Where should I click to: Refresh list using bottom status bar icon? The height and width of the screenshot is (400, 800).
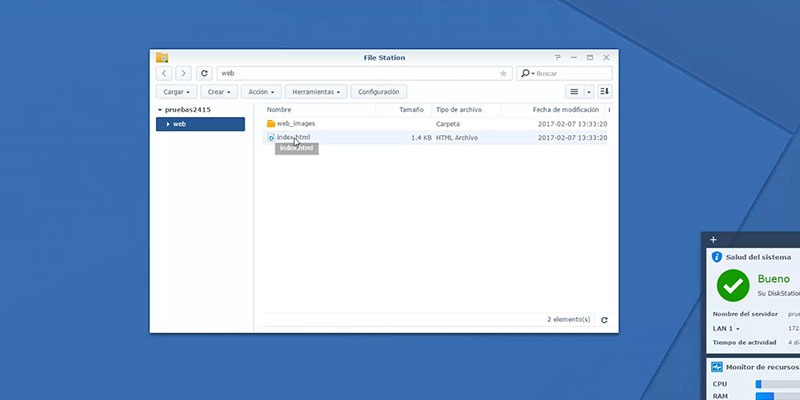tap(604, 320)
